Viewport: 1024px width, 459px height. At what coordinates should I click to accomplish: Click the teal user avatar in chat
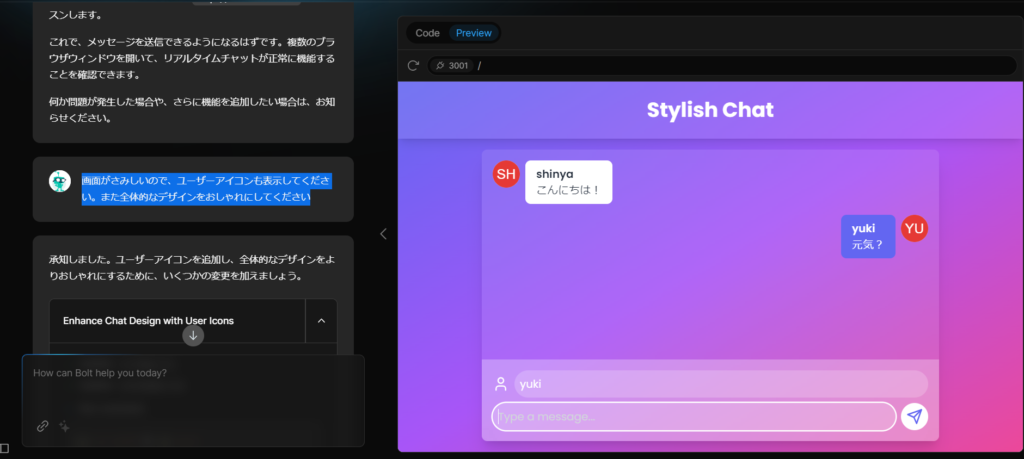[x=59, y=181]
